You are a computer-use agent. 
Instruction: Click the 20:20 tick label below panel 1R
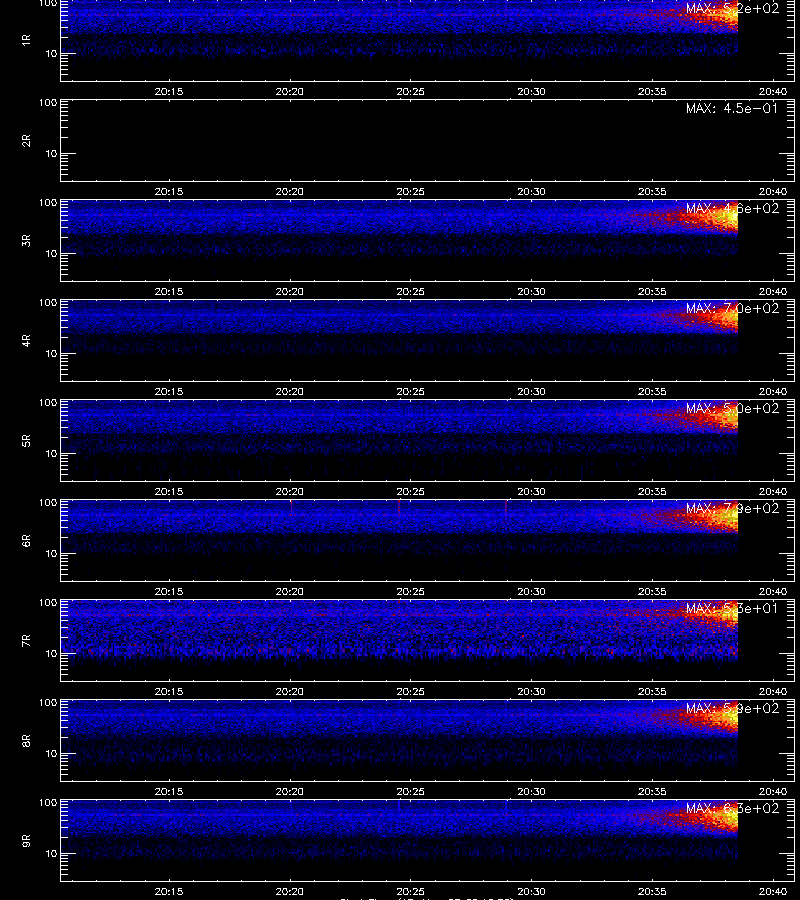(290, 91)
